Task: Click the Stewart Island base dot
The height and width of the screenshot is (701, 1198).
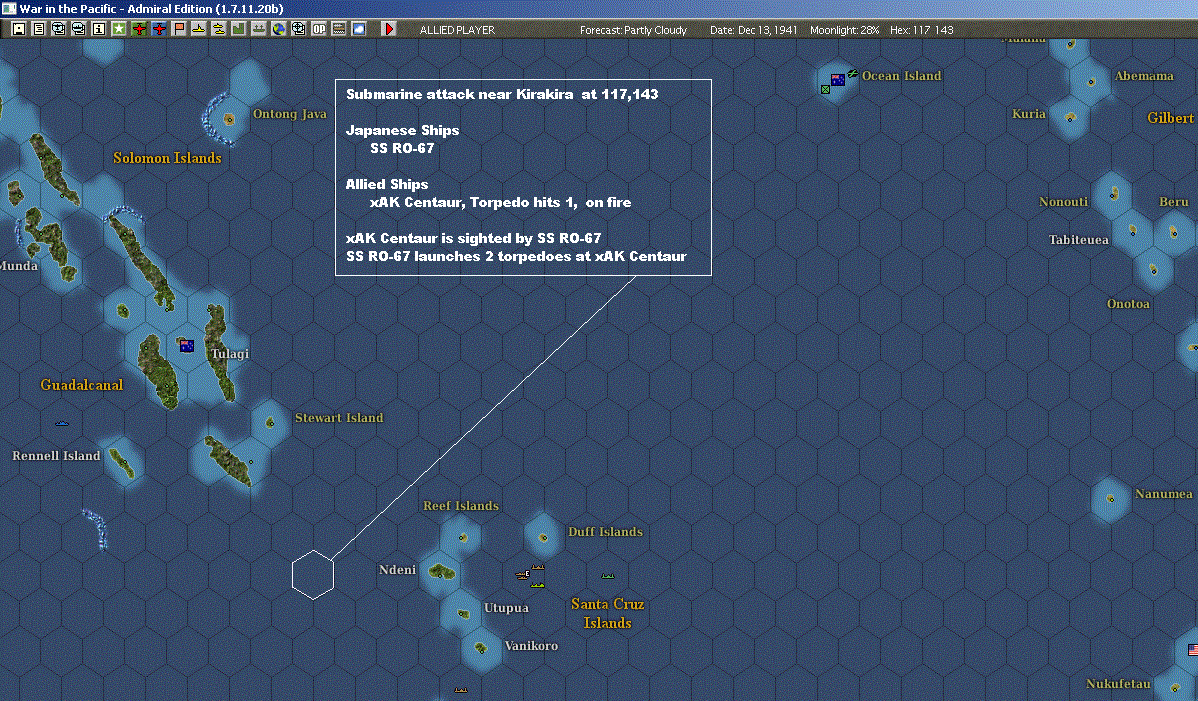Action: (270, 422)
